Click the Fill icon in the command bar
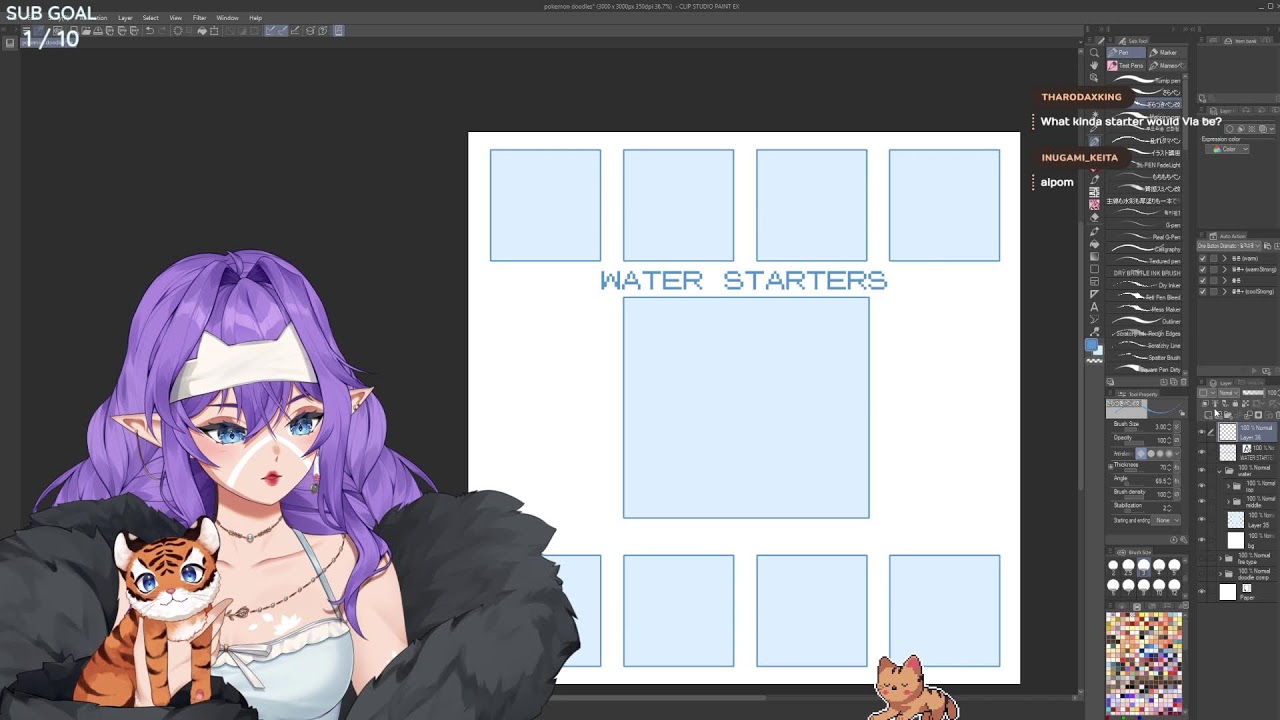Image resolution: width=1280 pixels, height=720 pixels. (x=201, y=31)
